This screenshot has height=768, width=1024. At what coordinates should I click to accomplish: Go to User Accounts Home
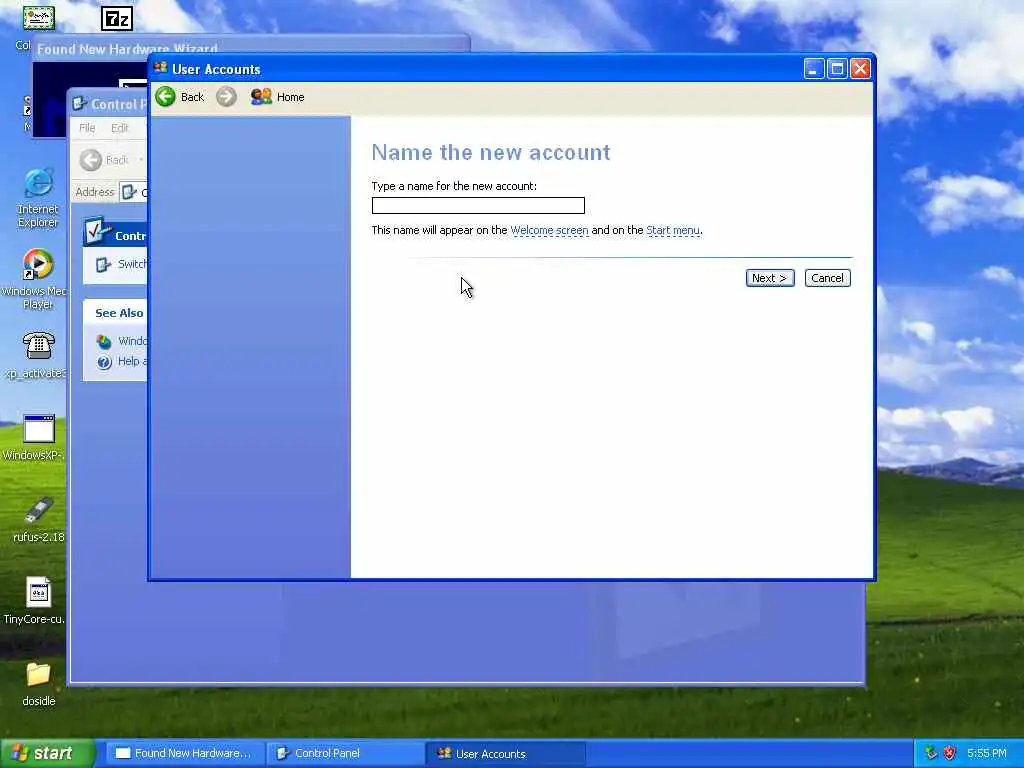278,97
